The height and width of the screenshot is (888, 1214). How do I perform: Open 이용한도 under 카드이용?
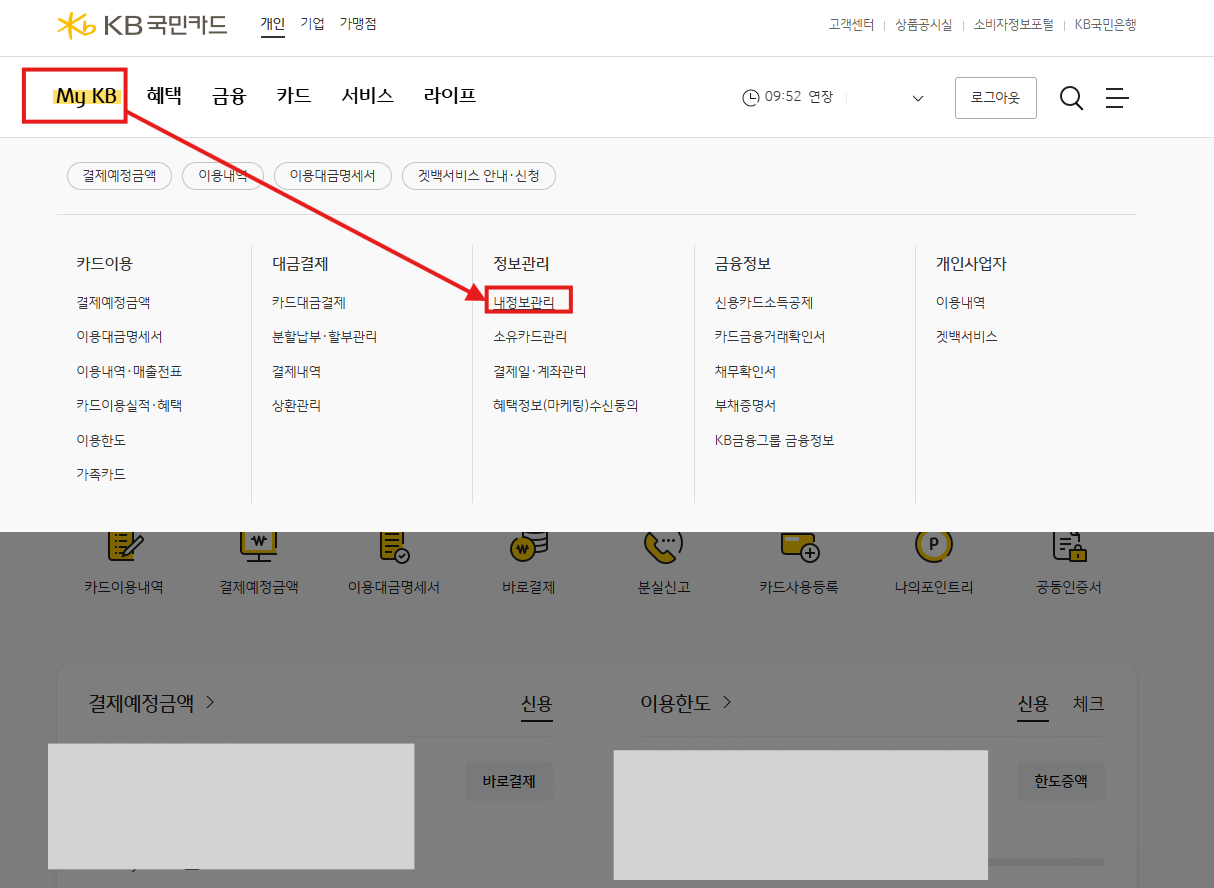click(x=101, y=440)
